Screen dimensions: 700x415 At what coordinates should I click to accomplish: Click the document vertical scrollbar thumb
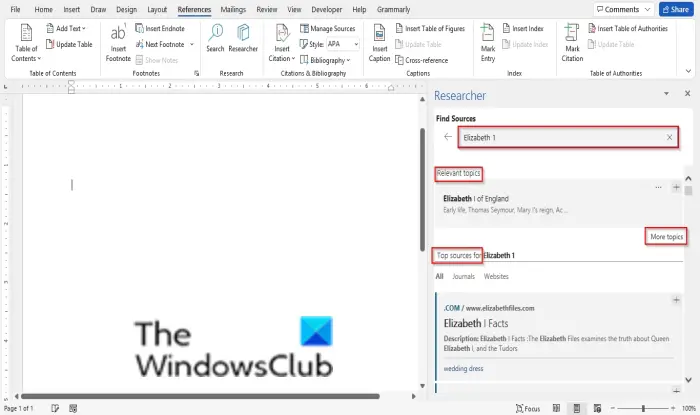[422, 190]
